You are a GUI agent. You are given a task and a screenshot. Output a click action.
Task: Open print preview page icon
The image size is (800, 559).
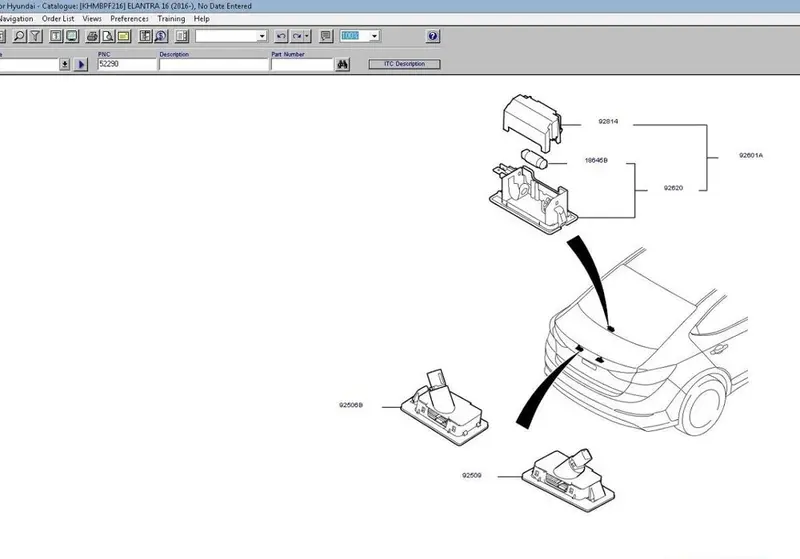(108, 36)
